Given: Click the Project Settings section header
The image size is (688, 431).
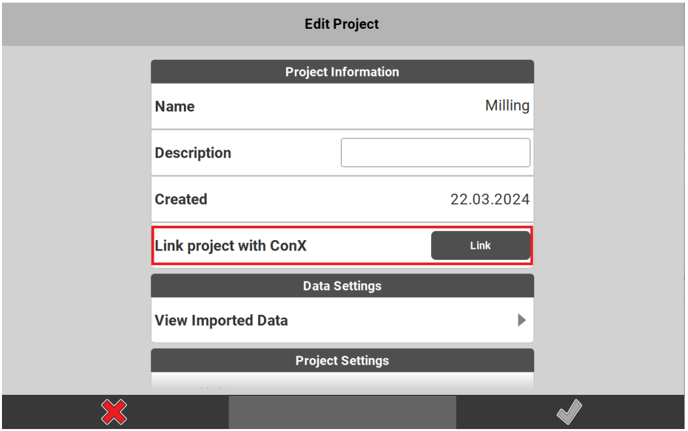Looking at the screenshot, I should [342, 360].
